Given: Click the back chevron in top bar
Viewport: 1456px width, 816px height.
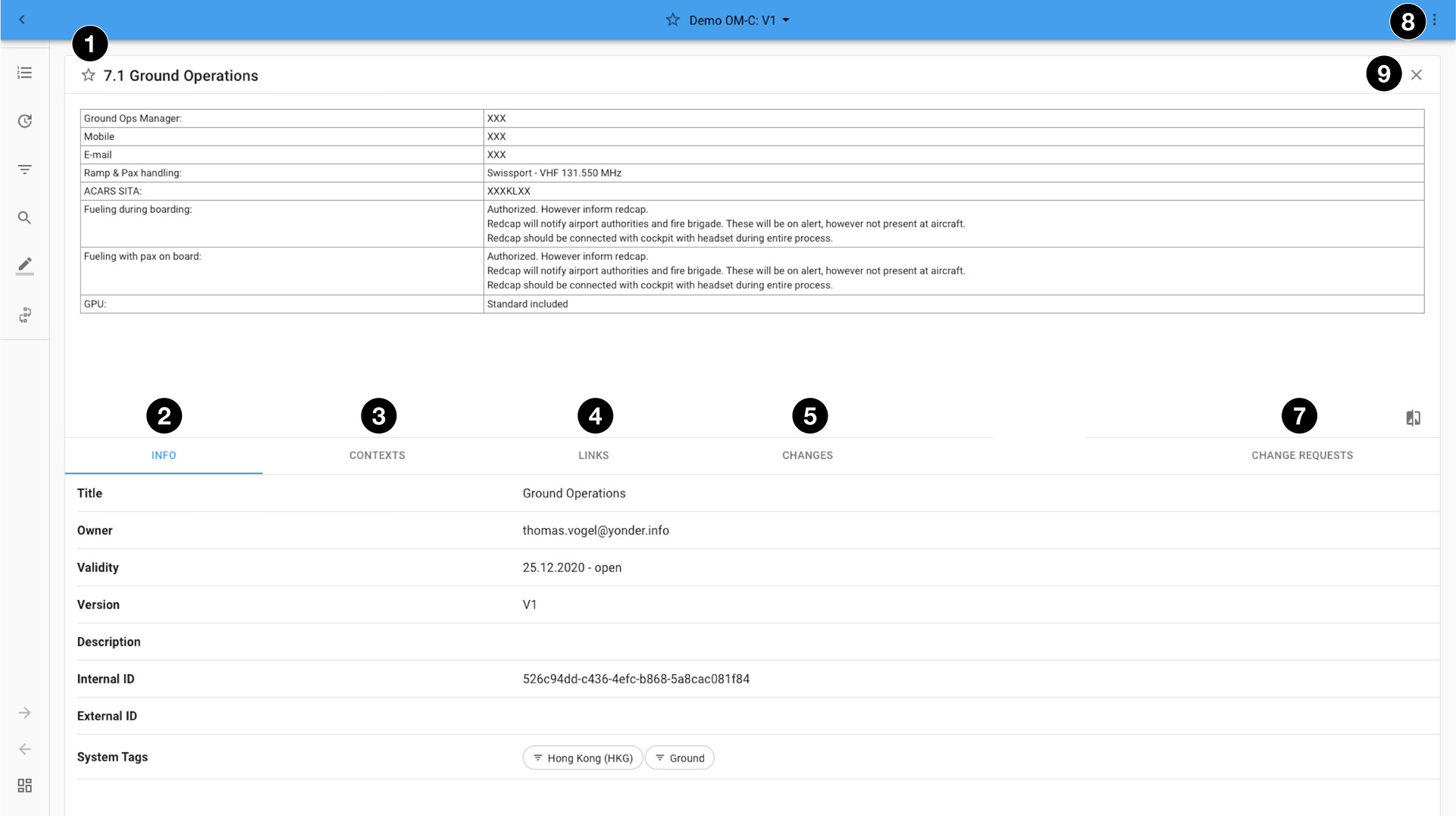Looking at the screenshot, I should pos(22,20).
